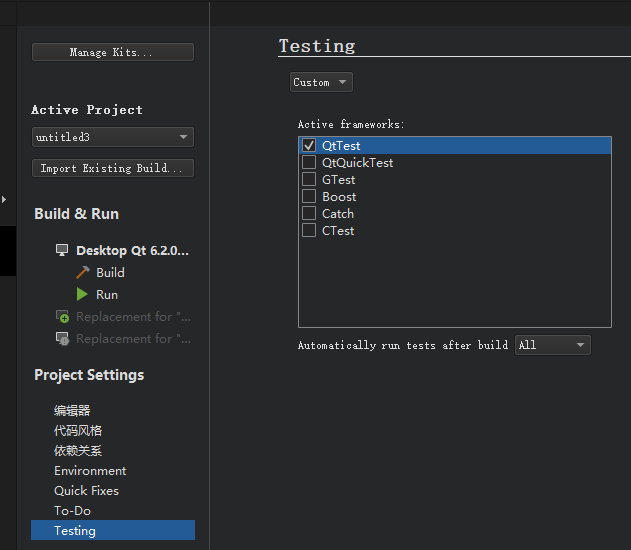Open To-Do project settings
The width and height of the screenshot is (631, 550).
click(x=72, y=510)
